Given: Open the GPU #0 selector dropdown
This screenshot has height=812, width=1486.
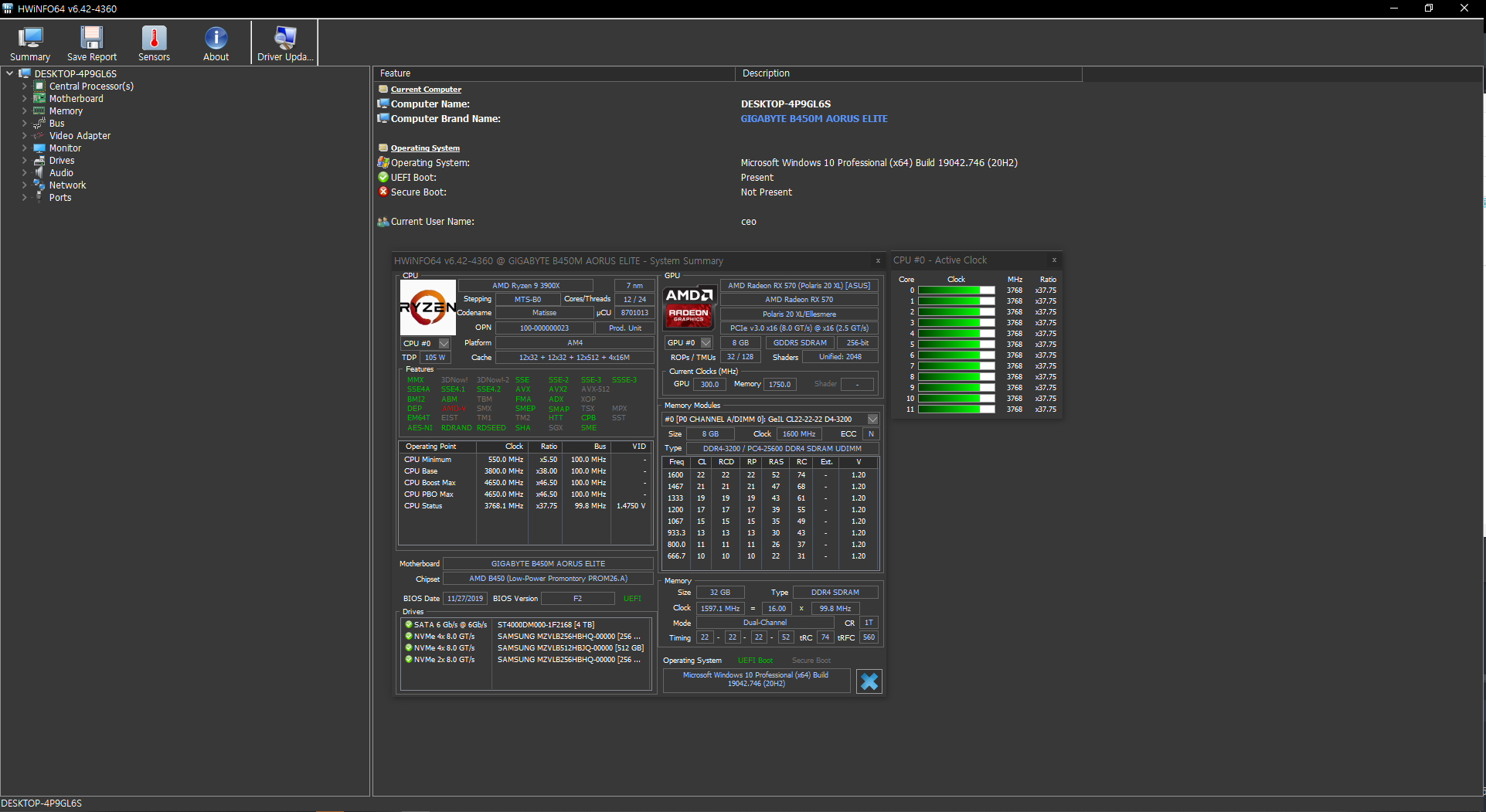Looking at the screenshot, I should pyautogui.click(x=706, y=342).
